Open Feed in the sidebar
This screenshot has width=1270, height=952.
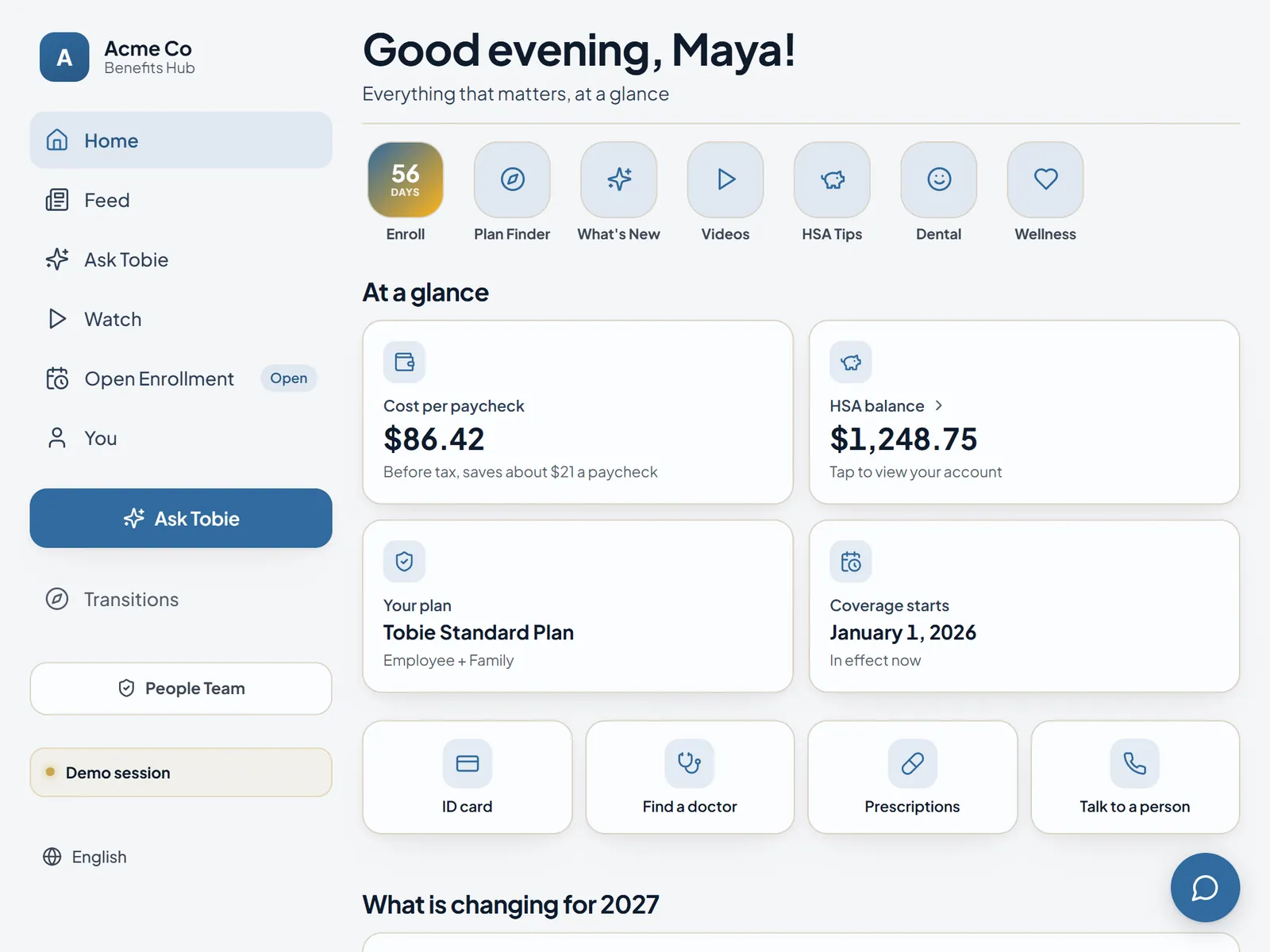coord(181,200)
